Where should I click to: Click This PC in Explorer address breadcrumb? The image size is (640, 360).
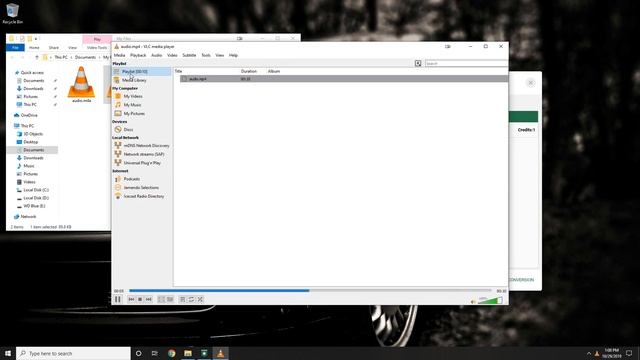61,57
